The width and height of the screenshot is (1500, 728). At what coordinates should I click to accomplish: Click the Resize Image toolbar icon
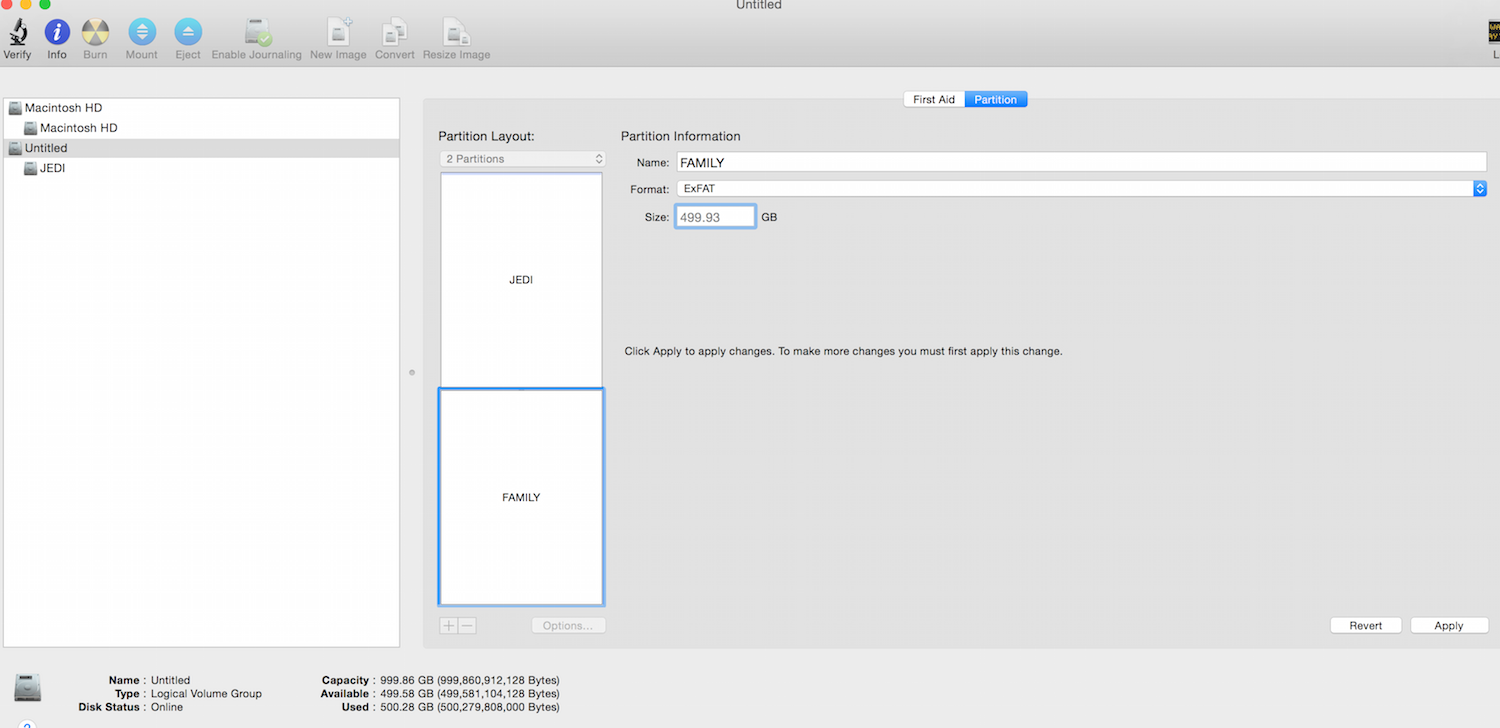point(457,32)
